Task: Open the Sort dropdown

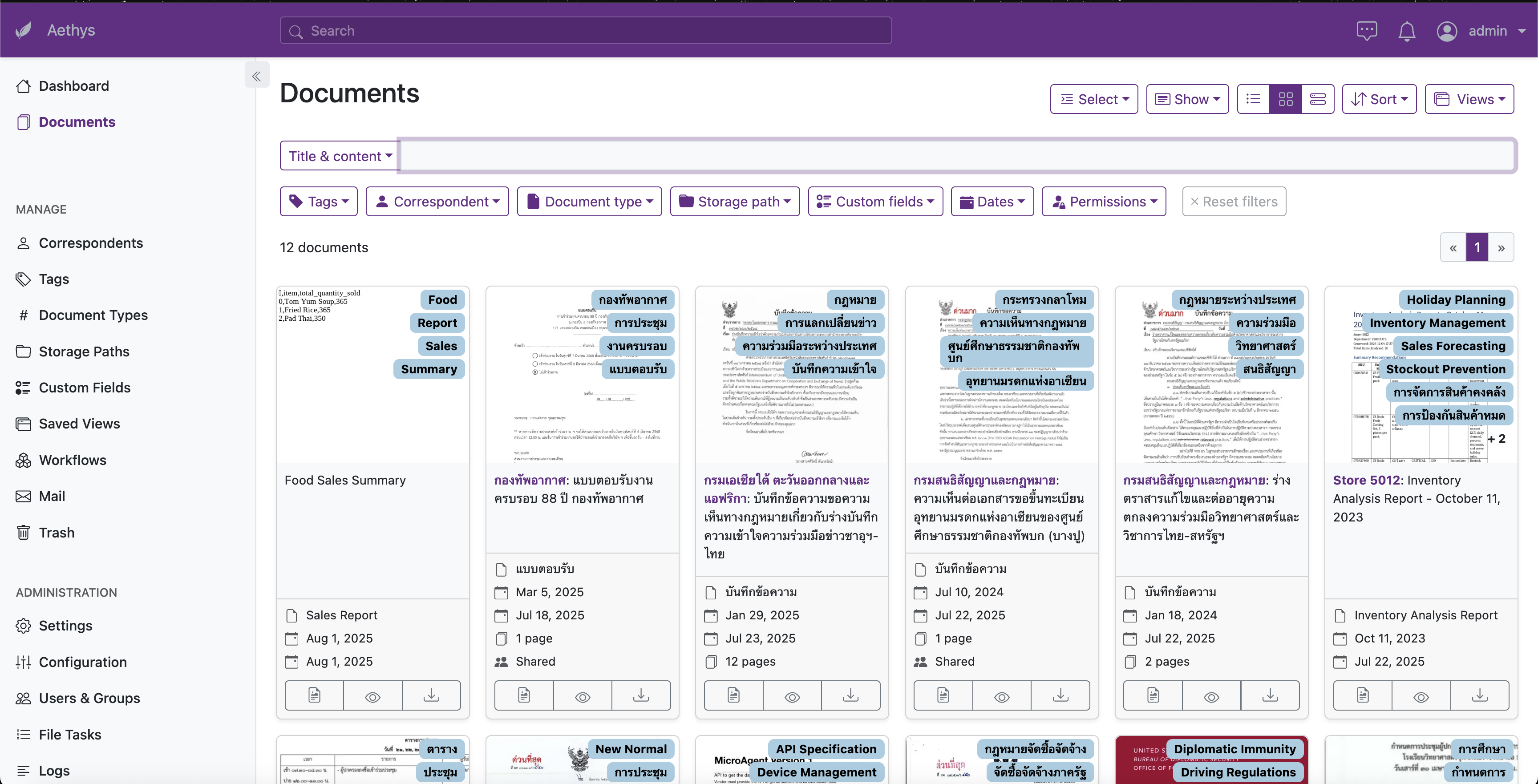Action: click(1379, 98)
